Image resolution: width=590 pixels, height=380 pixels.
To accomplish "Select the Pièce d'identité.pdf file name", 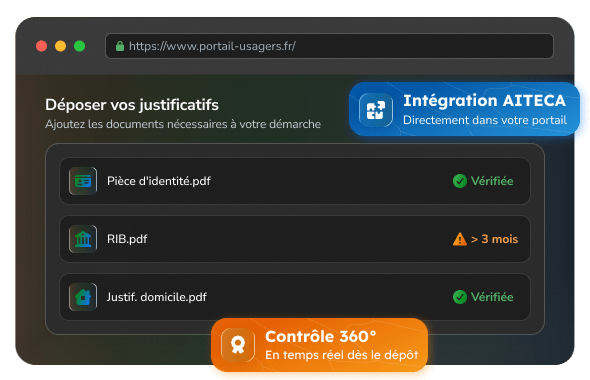I will click(x=159, y=181).
